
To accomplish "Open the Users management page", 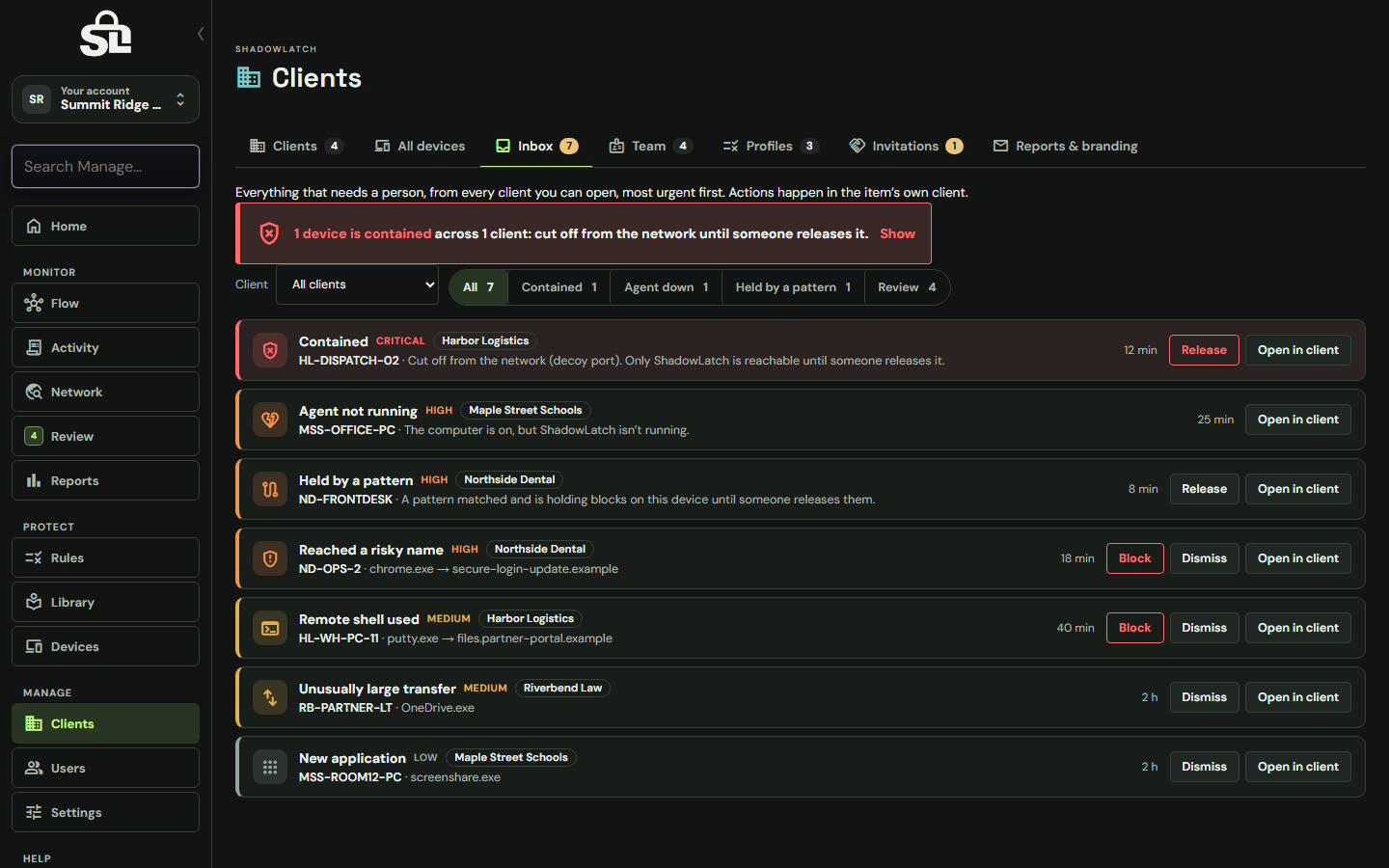I will (x=105, y=768).
